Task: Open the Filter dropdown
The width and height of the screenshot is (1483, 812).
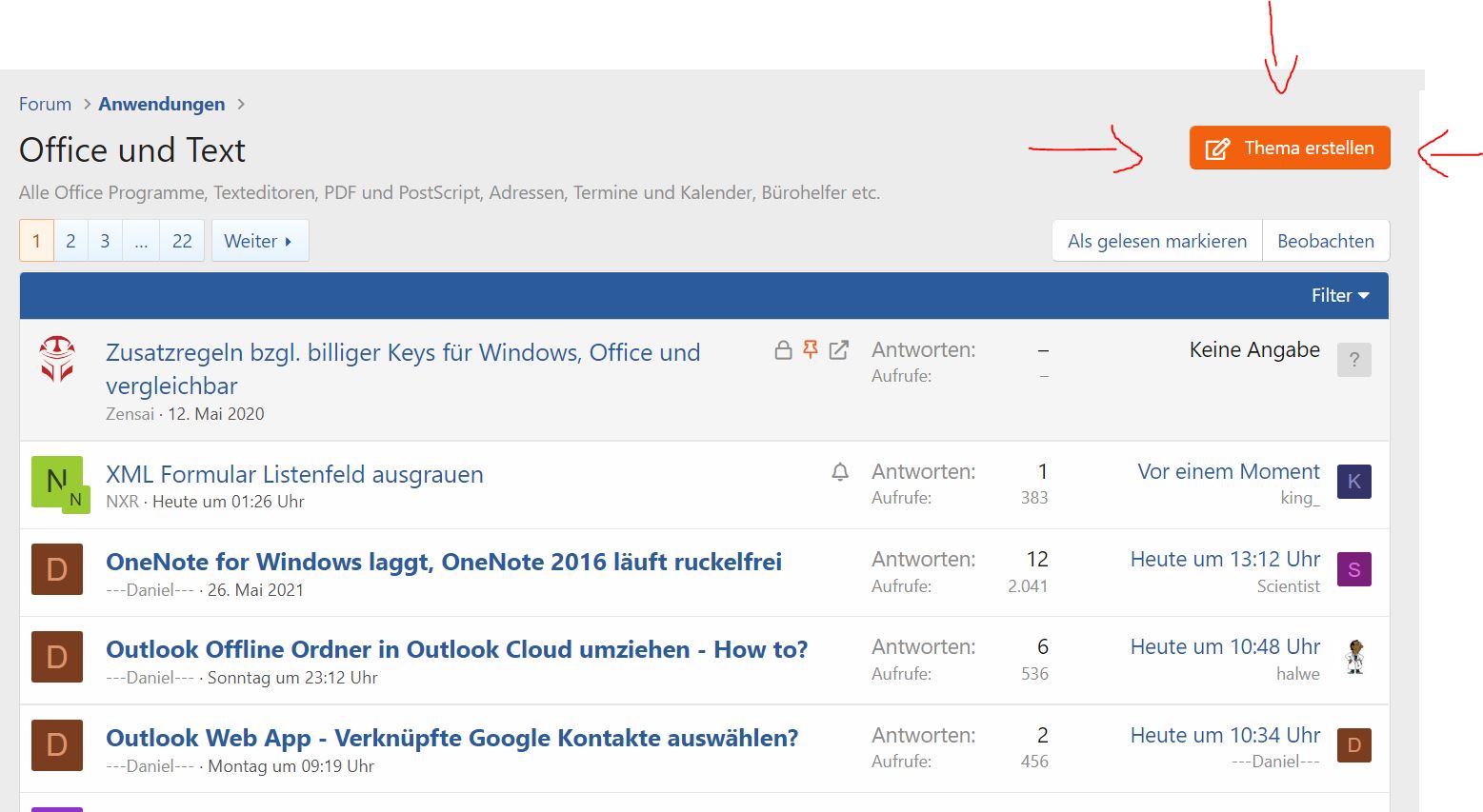Action: [x=1339, y=296]
